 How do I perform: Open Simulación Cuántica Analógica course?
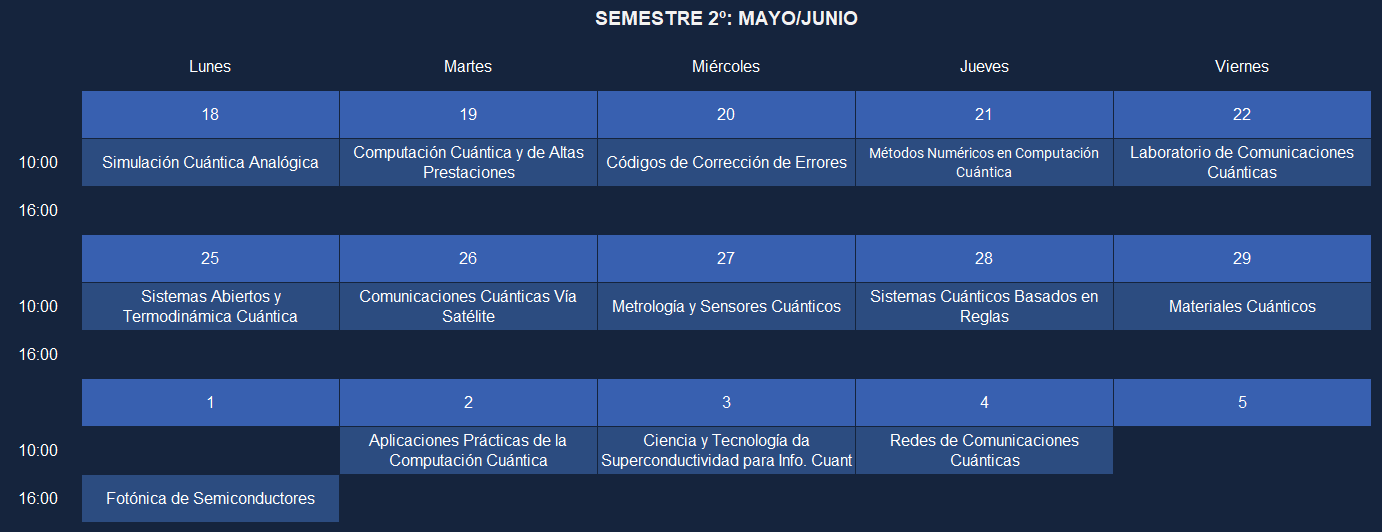[210, 162]
